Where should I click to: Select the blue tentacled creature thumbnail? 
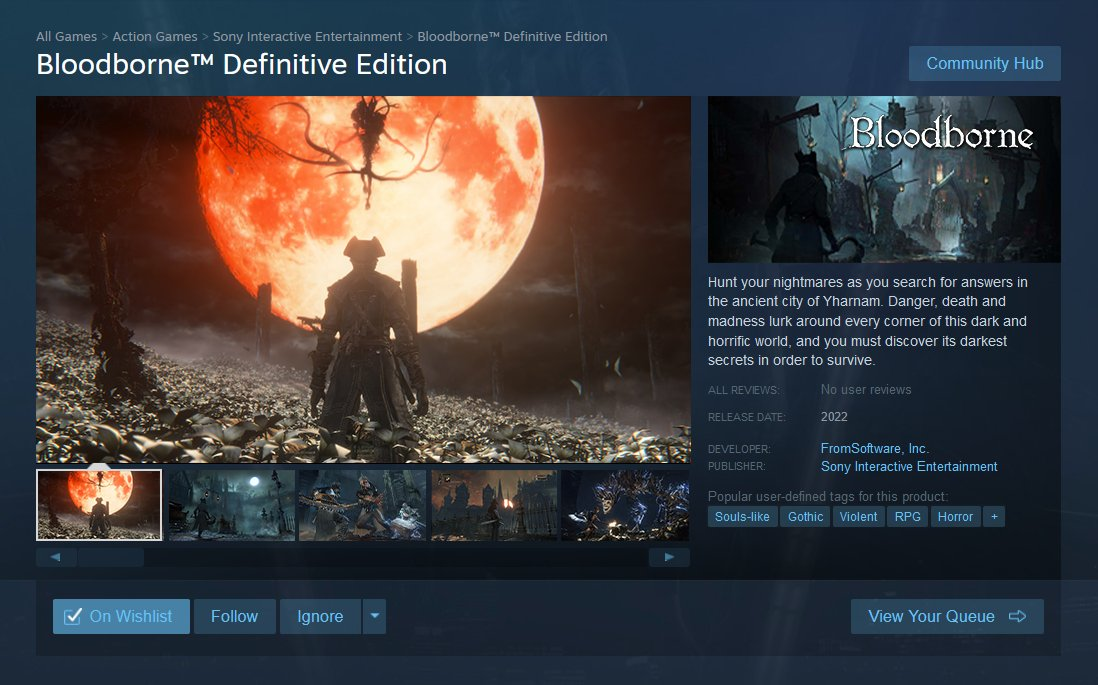click(625, 505)
